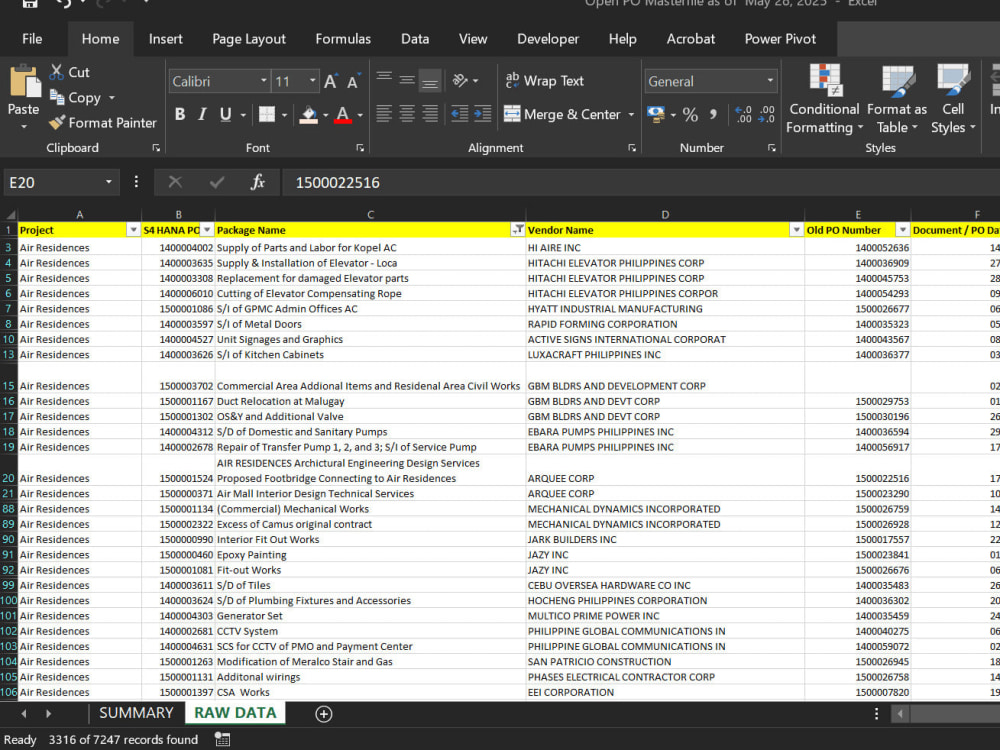This screenshot has width=1000, height=750.
Task: Open the Font dialog launcher
Action: click(360, 148)
